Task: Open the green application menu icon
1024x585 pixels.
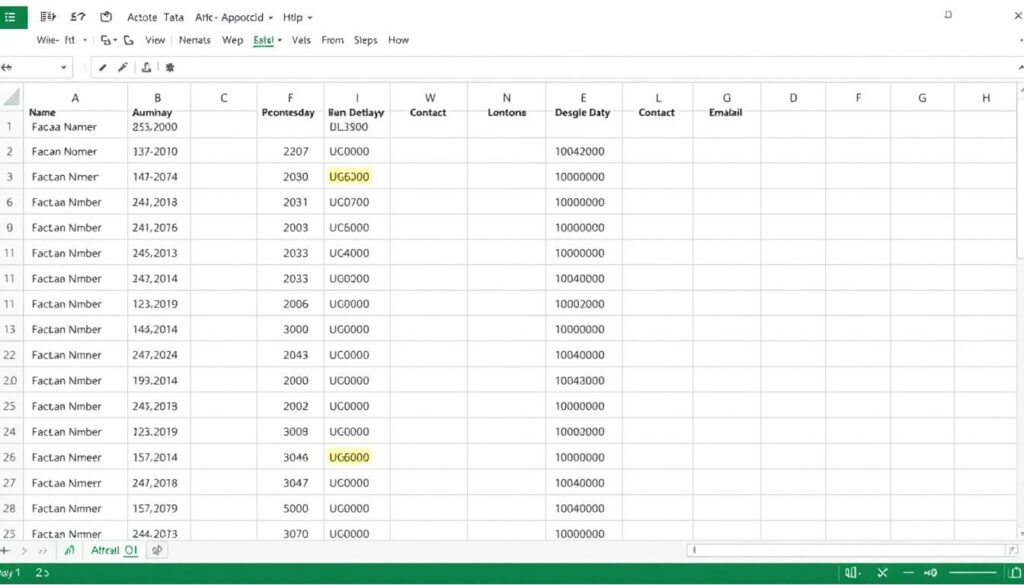Action: 12,17
